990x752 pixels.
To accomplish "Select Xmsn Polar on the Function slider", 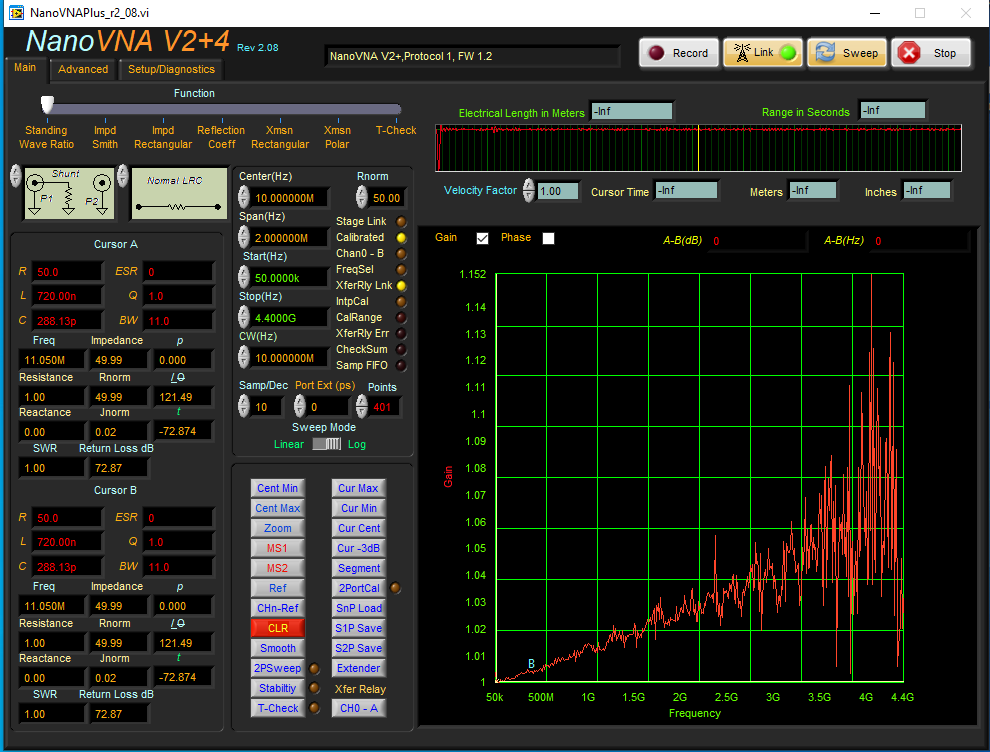I will 337,137.
